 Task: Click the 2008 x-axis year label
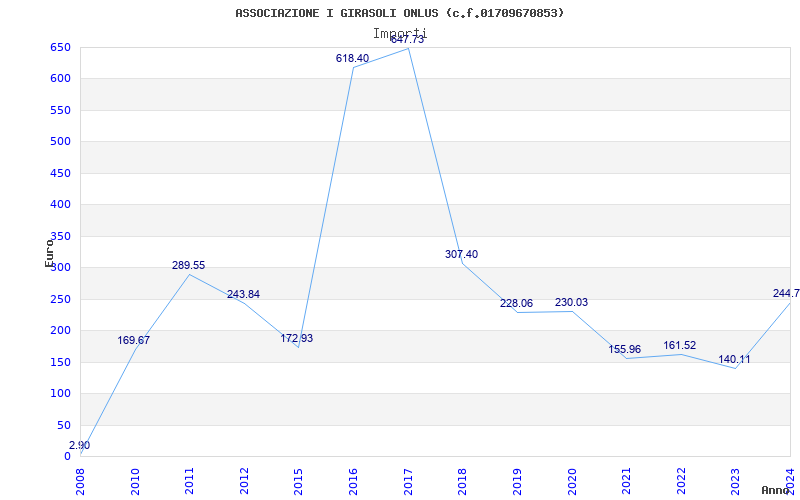click(81, 481)
